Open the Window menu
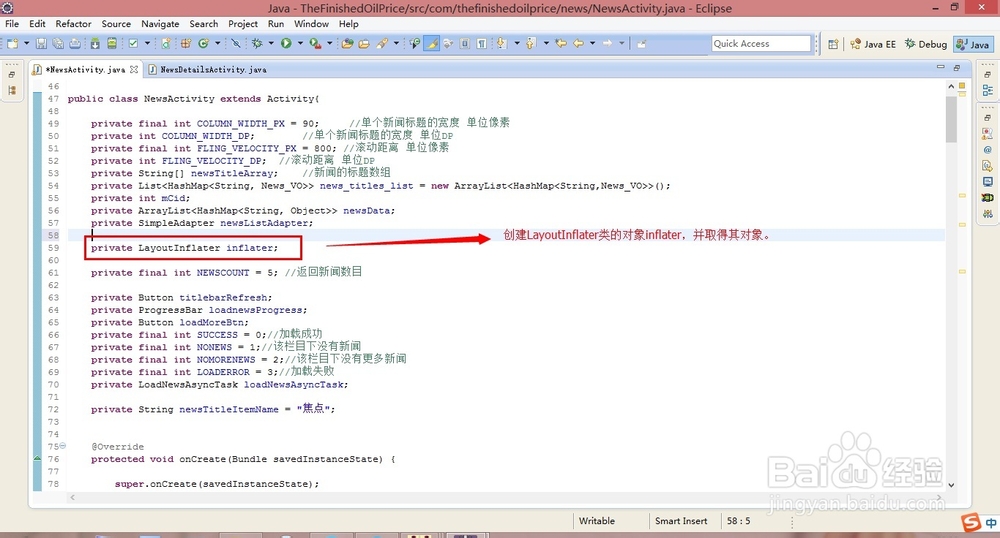This screenshot has height=538, width=1000. pos(311,24)
